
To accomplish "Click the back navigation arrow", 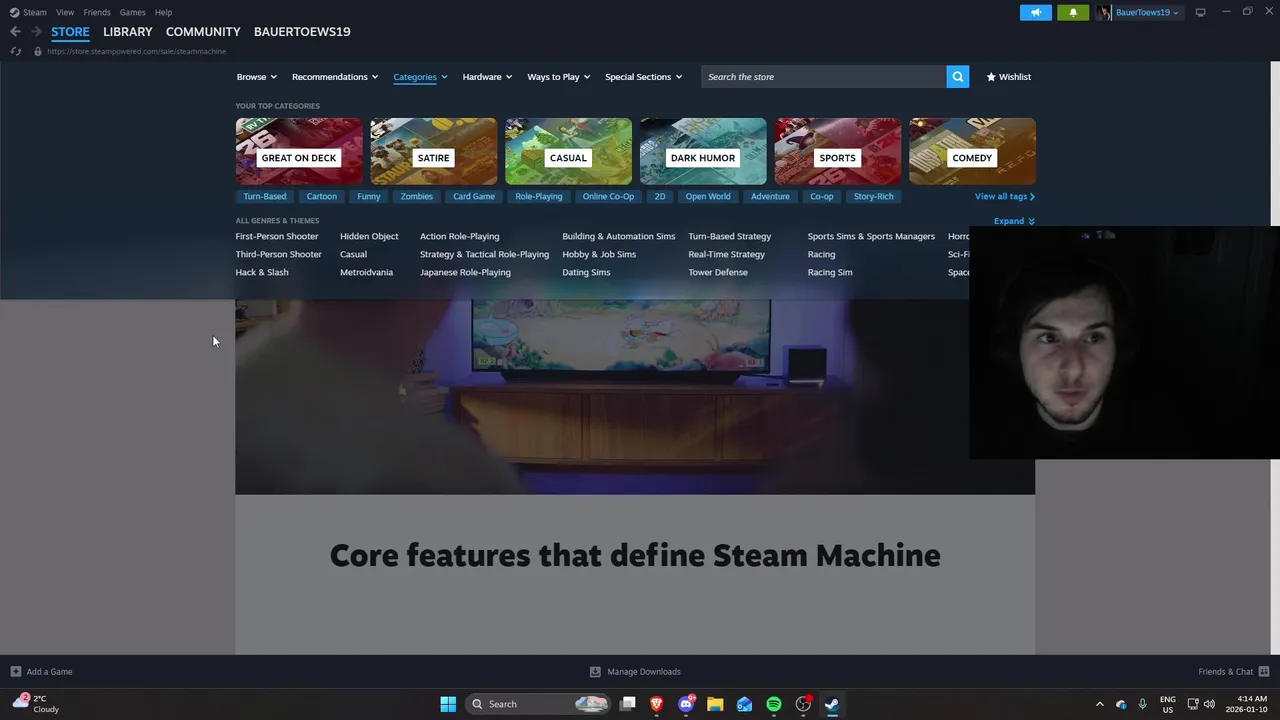I will point(15,32).
